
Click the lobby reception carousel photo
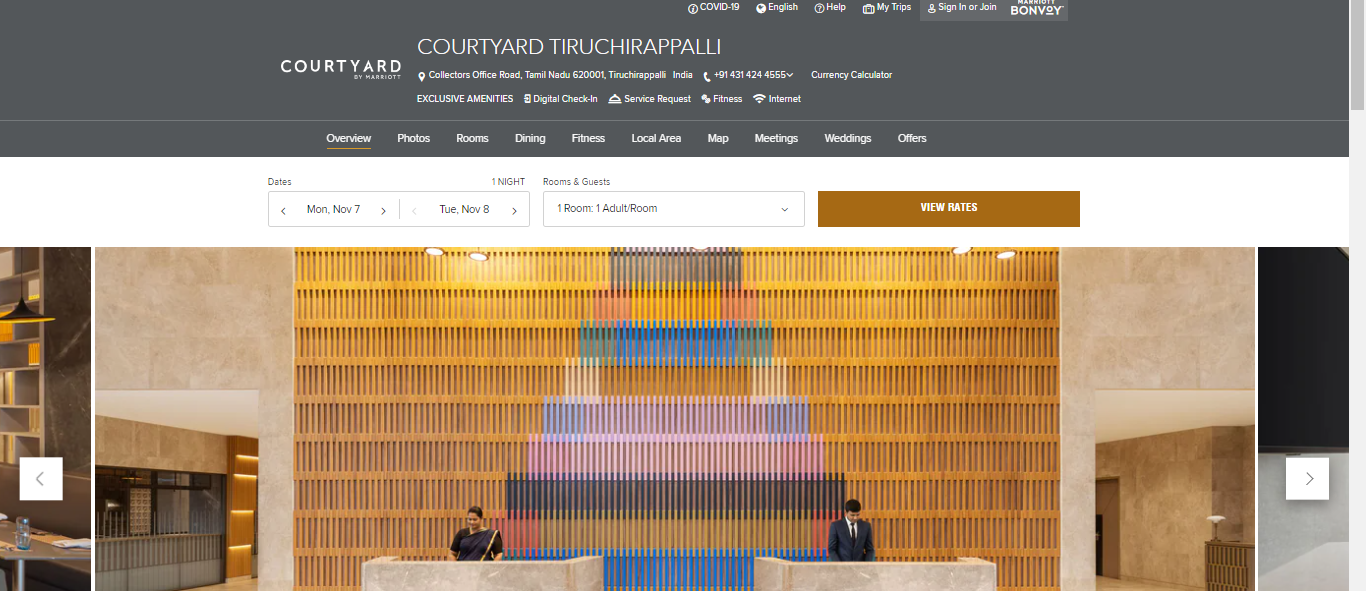675,419
